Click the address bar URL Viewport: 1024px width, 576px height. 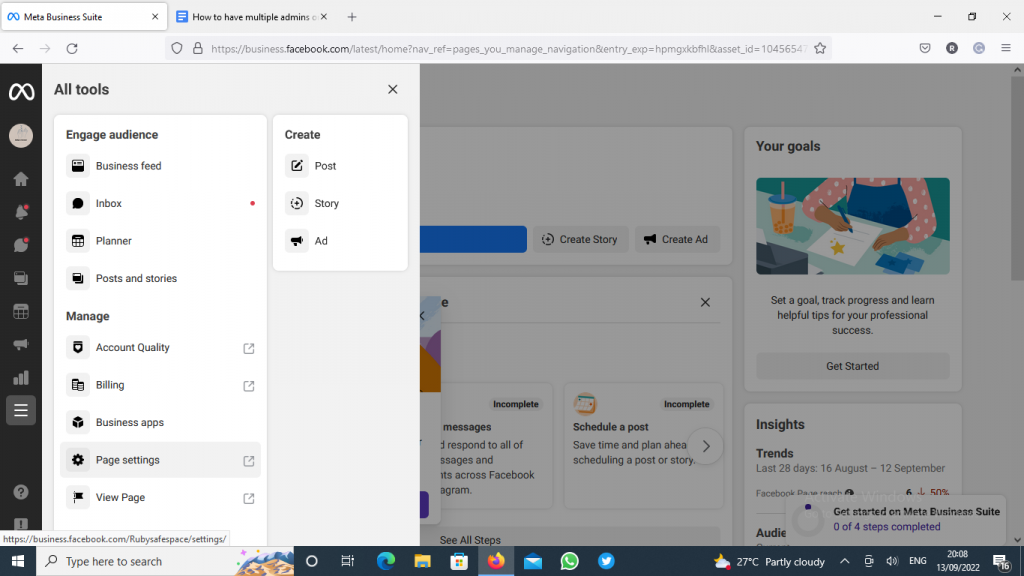pos(509,49)
